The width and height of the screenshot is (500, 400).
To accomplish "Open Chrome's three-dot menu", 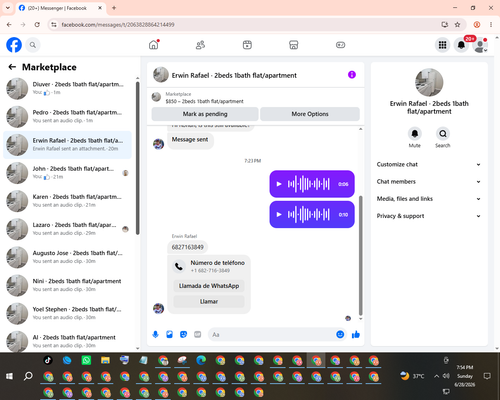I will pos(491,25).
